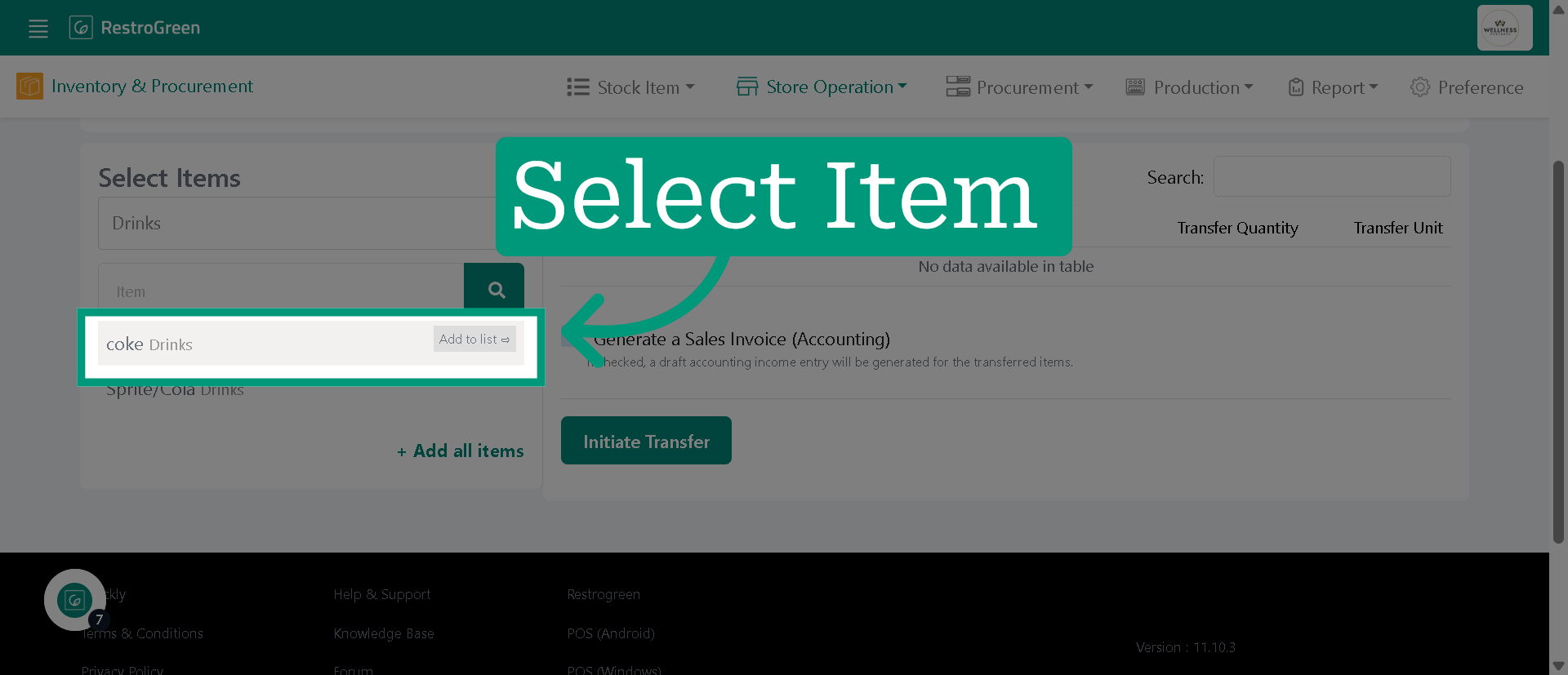Expand the Procurement dropdown menu

click(x=1019, y=87)
